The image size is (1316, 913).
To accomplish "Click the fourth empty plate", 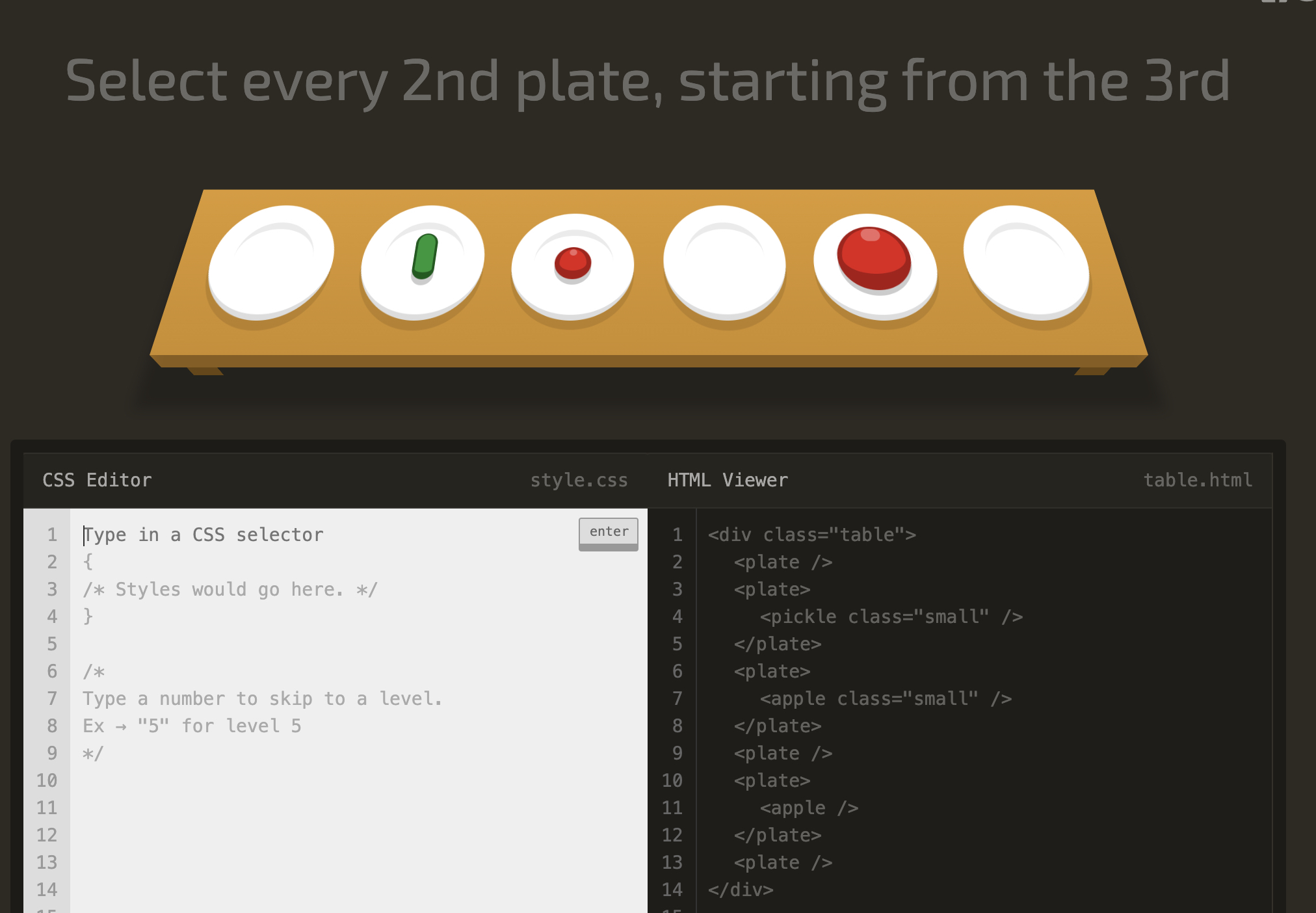I will coord(724,262).
